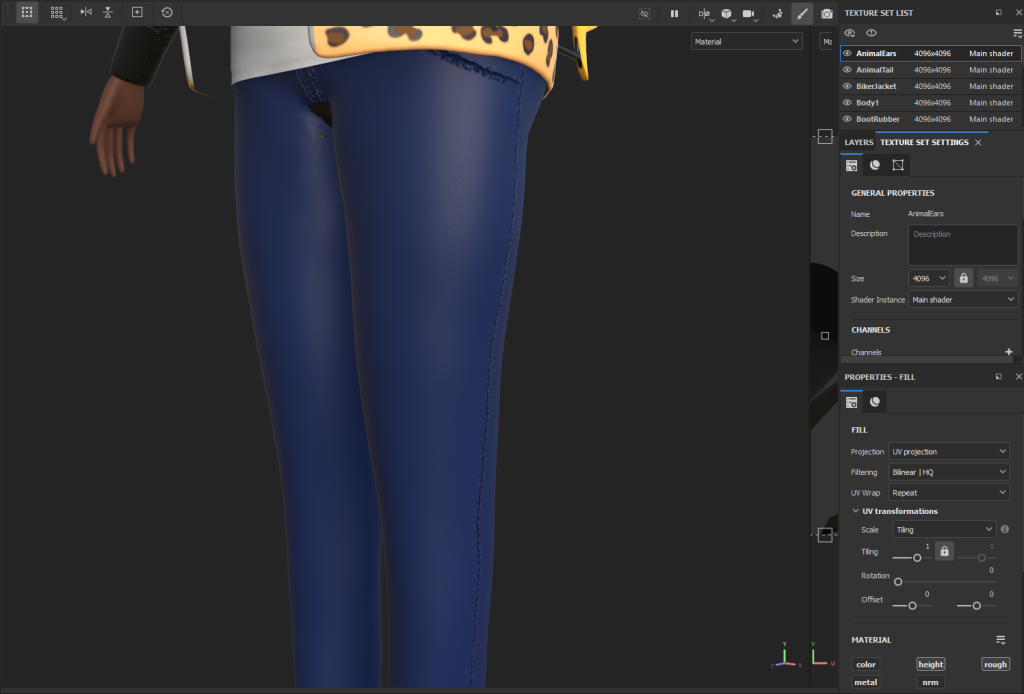Click the Description text field
The height and width of the screenshot is (694, 1024).
(x=962, y=245)
